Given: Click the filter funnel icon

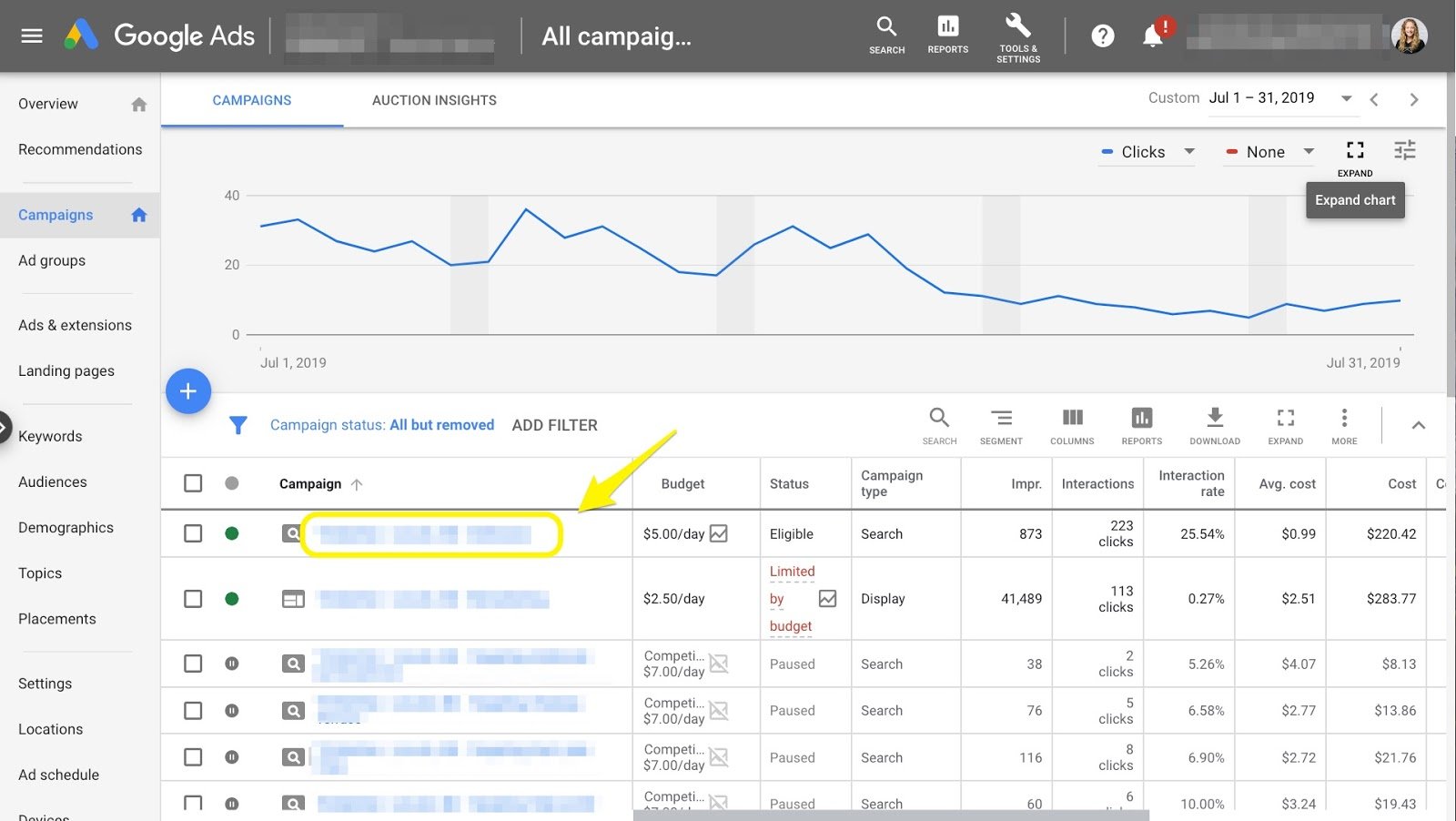Looking at the screenshot, I should click(238, 425).
